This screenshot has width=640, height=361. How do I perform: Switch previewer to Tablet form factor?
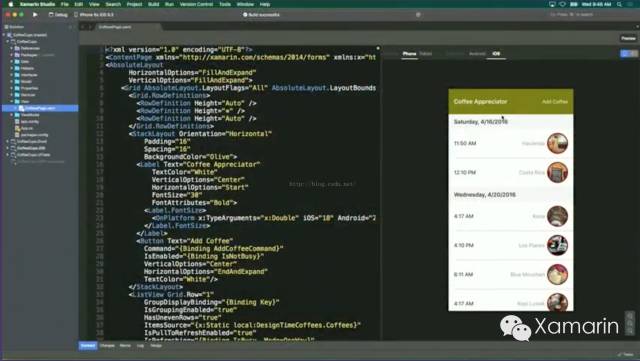click(426, 53)
